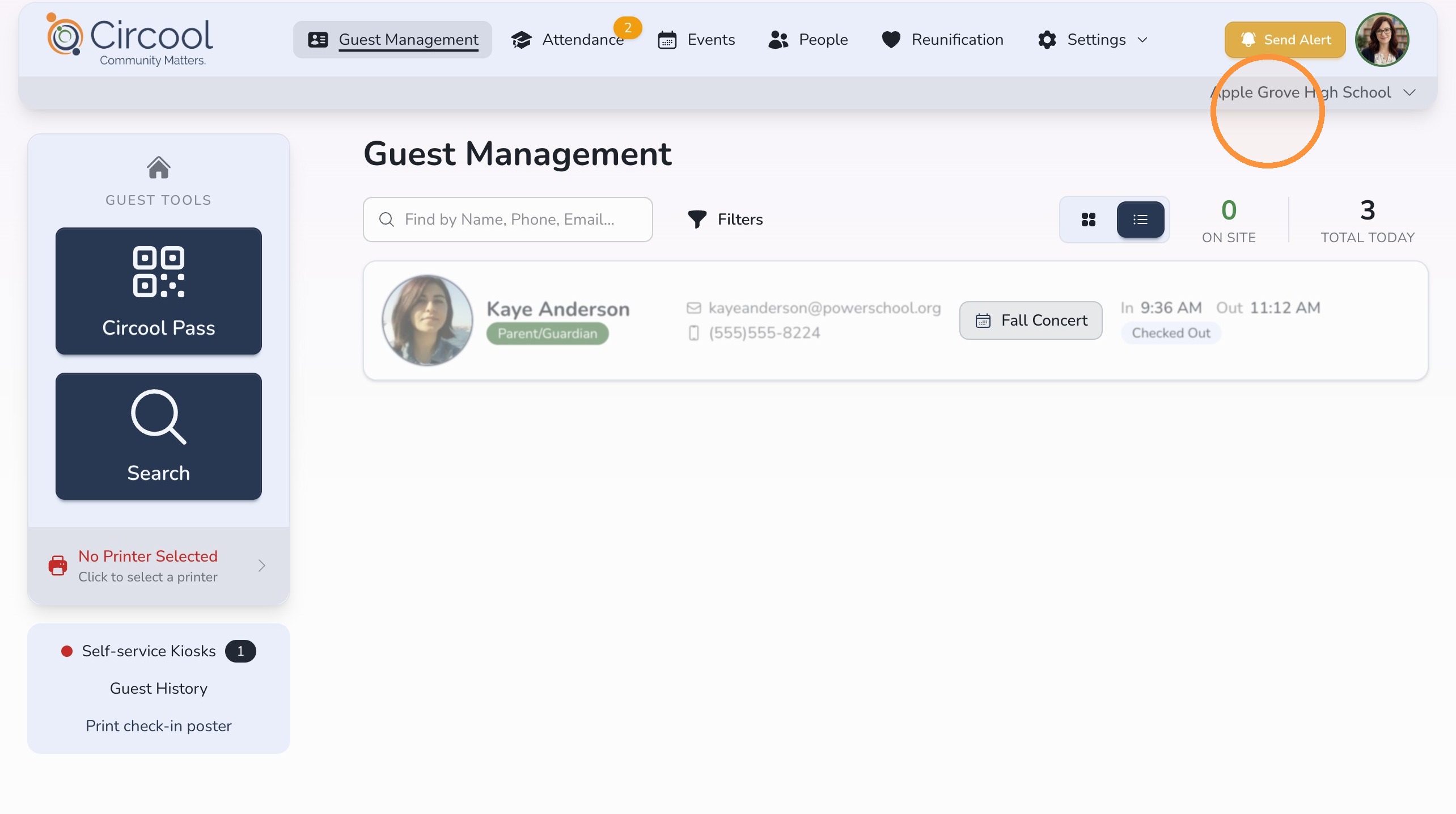The image size is (1456, 814).
Task: Click the Fall Concert event button
Action: coord(1031,320)
